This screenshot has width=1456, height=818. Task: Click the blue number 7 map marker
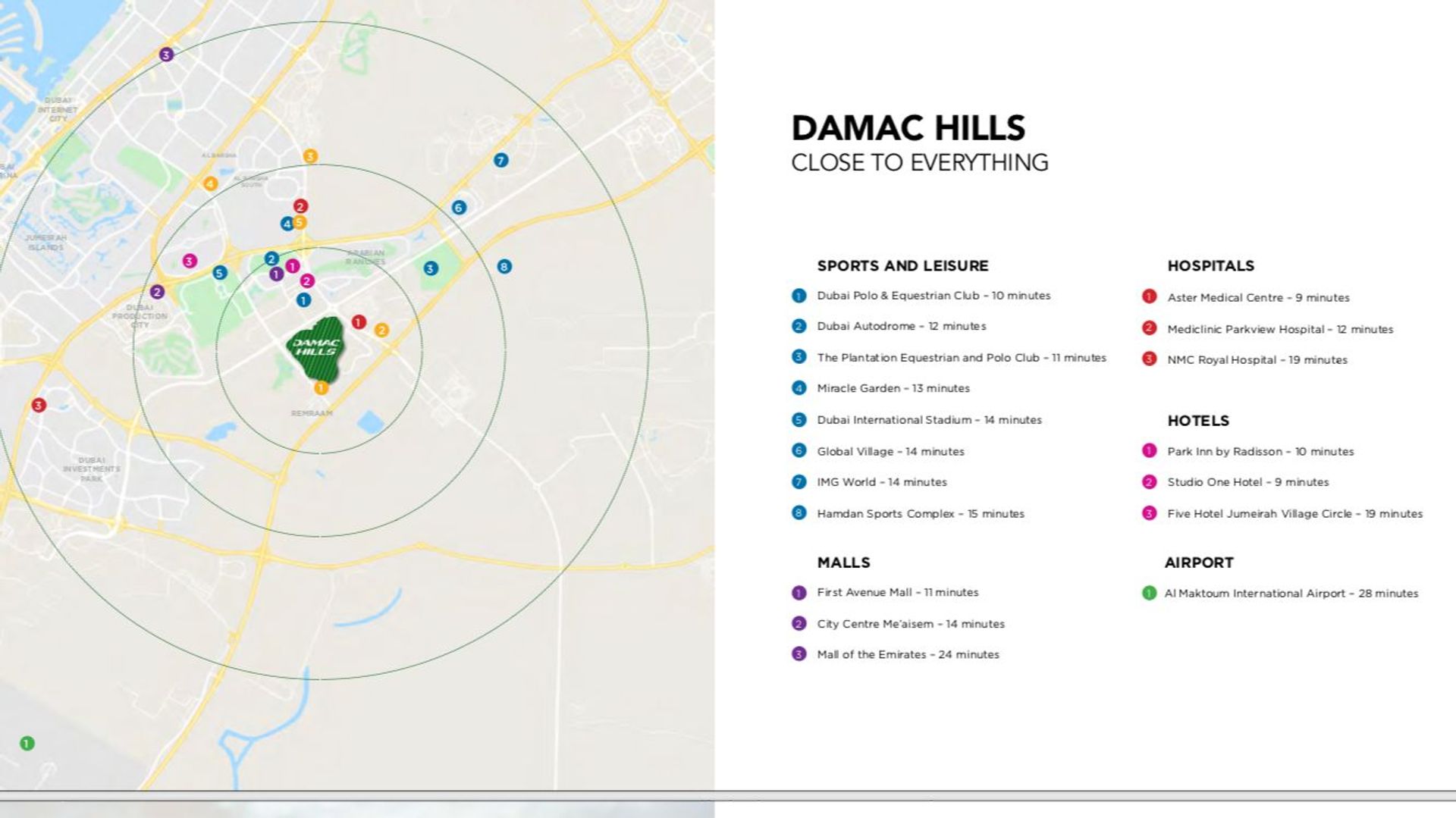tap(500, 160)
